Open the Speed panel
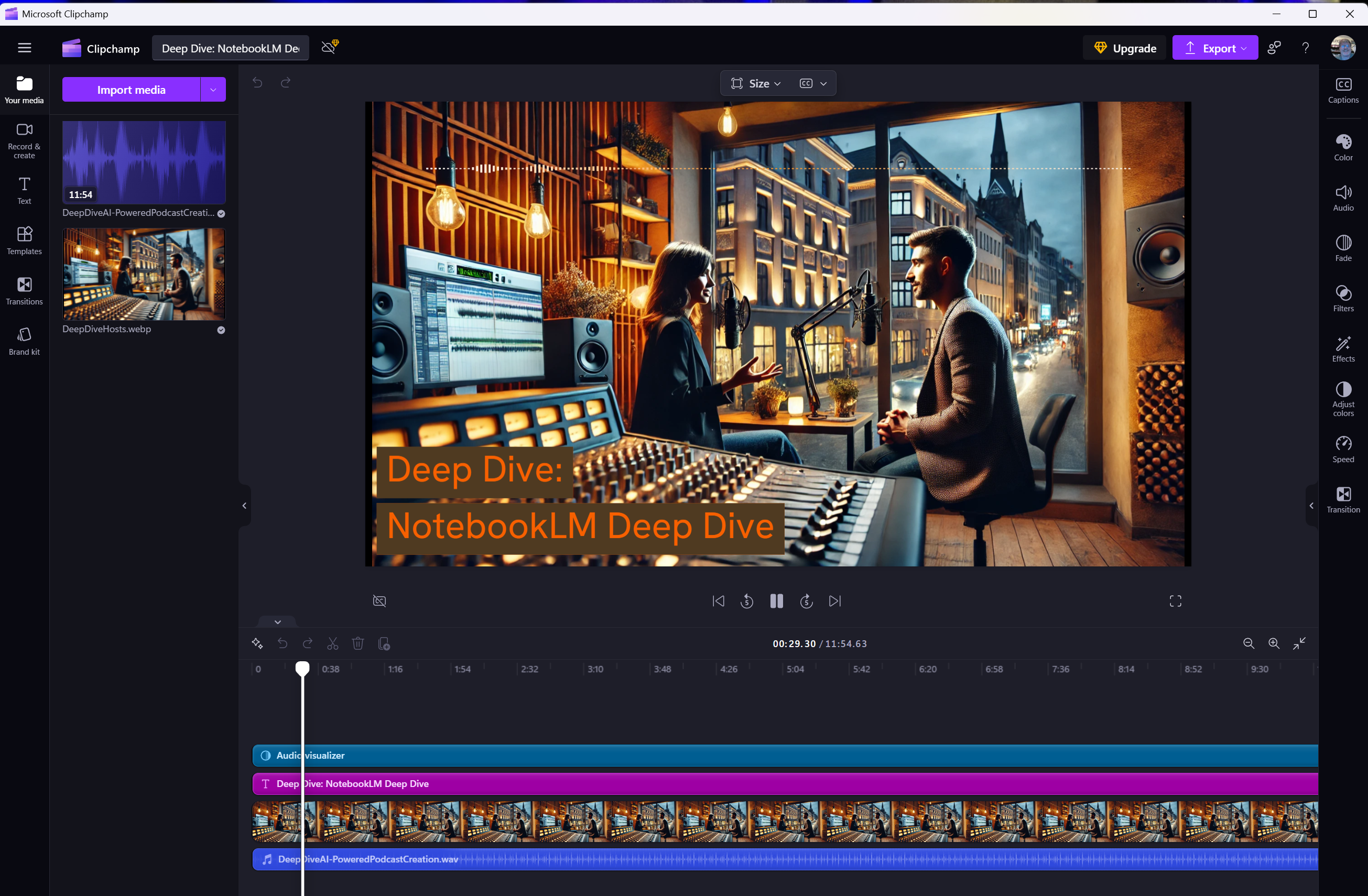Viewport: 1368px width, 896px height. pos(1343,450)
